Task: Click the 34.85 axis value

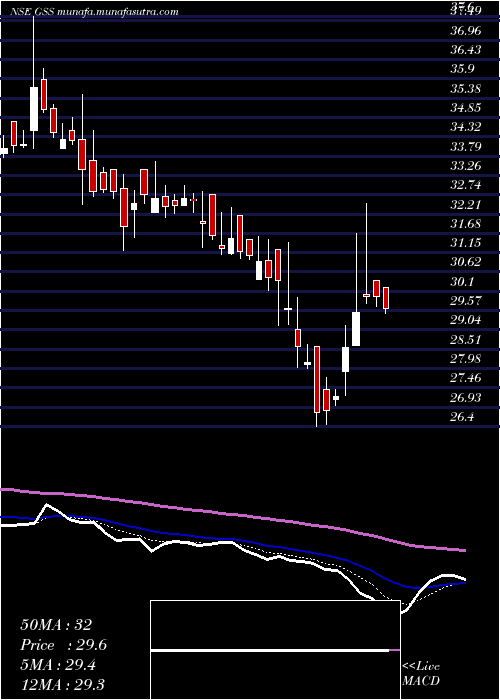Action: pyautogui.click(x=466, y=108)
